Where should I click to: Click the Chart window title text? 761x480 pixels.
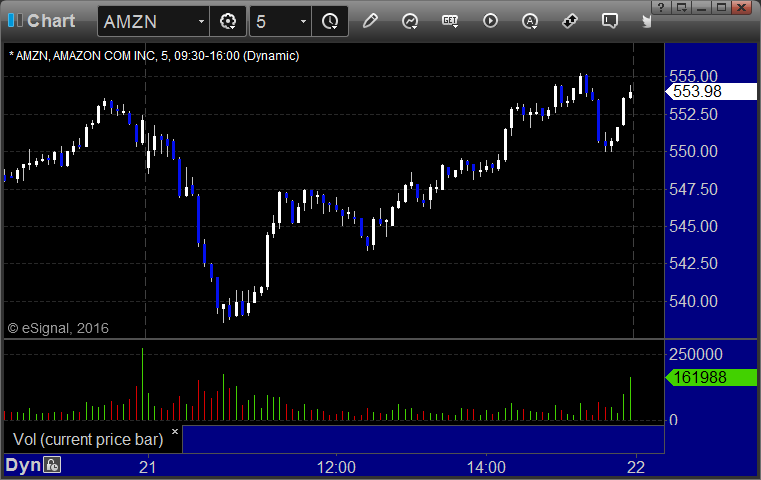tap(51, 21)
